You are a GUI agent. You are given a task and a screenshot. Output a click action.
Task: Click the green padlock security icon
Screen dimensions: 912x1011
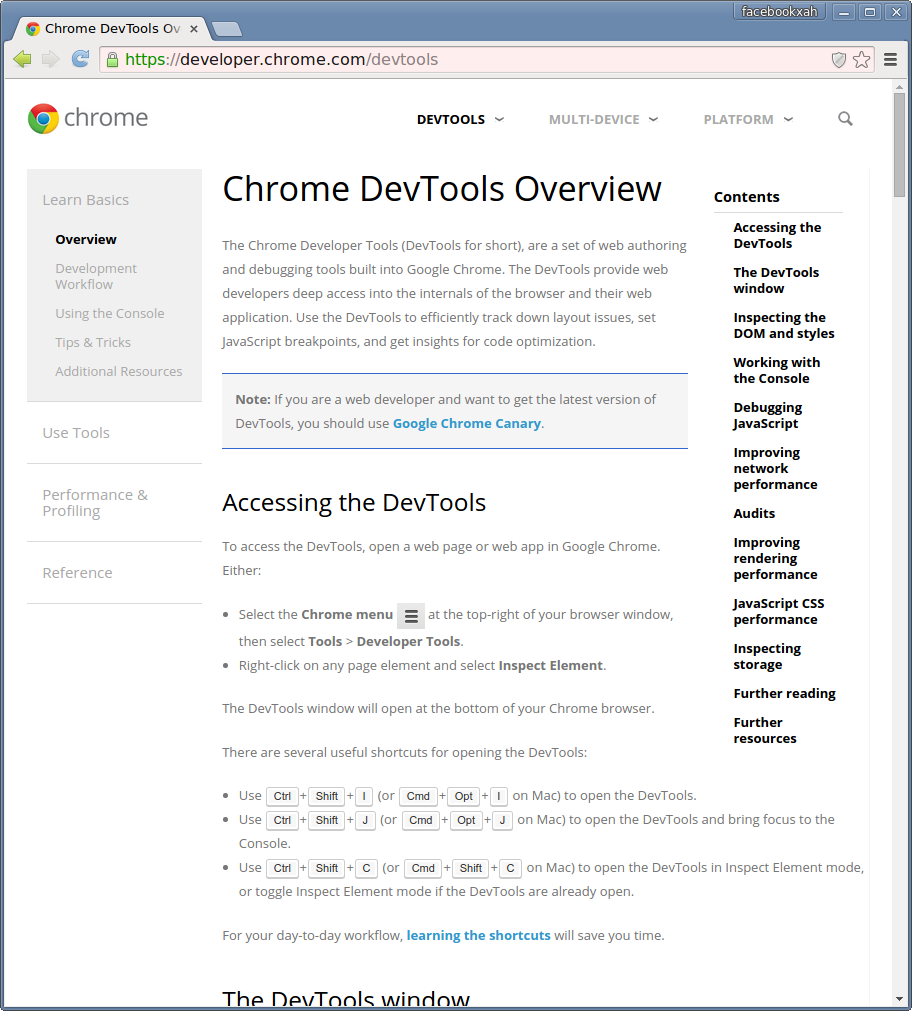coord(112,60)
